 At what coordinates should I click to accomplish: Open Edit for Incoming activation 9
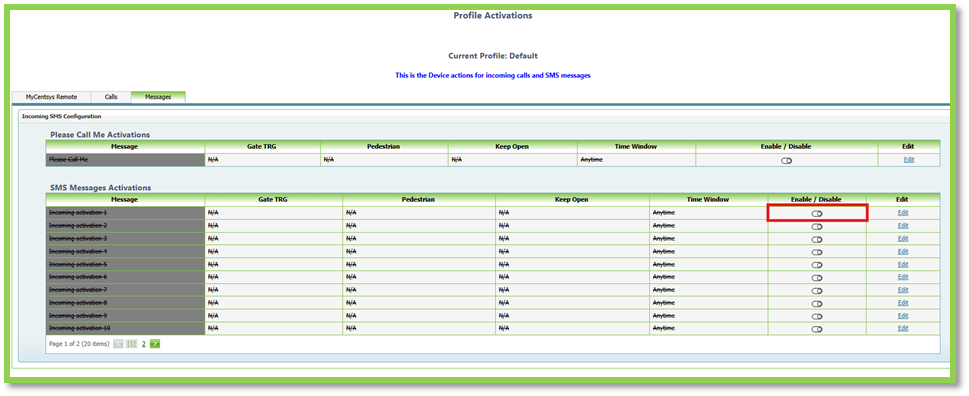point(903,315)
